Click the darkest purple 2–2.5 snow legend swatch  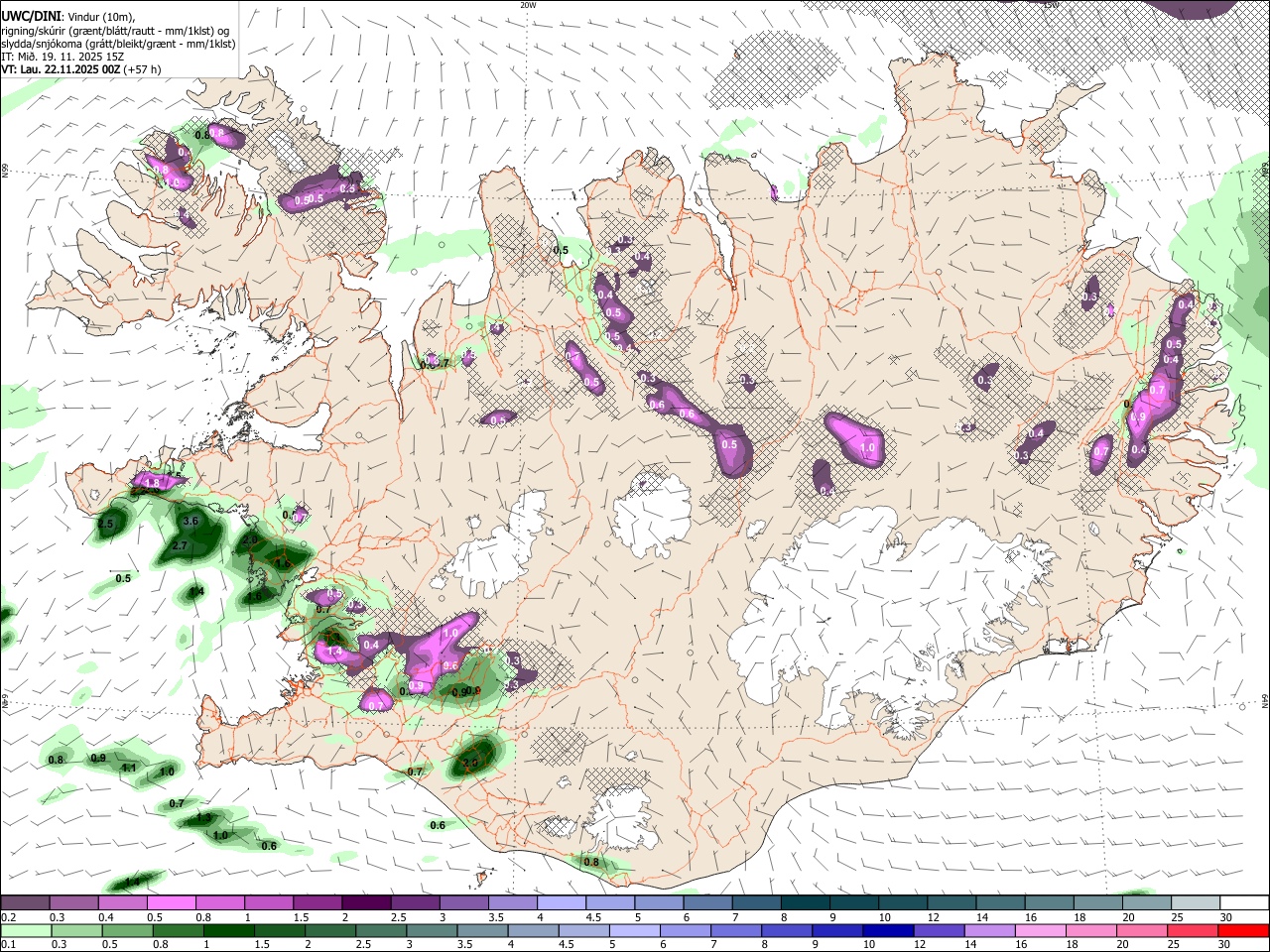pos(365,903)
